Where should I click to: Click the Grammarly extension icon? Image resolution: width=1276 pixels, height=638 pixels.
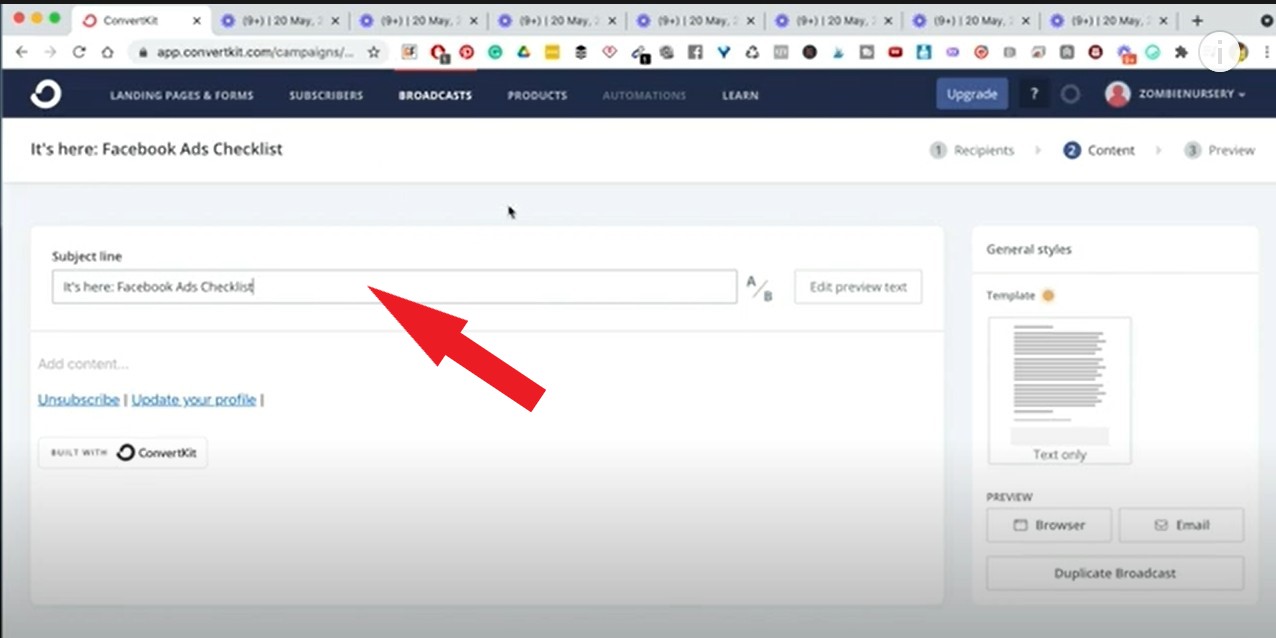click(494, 51)
